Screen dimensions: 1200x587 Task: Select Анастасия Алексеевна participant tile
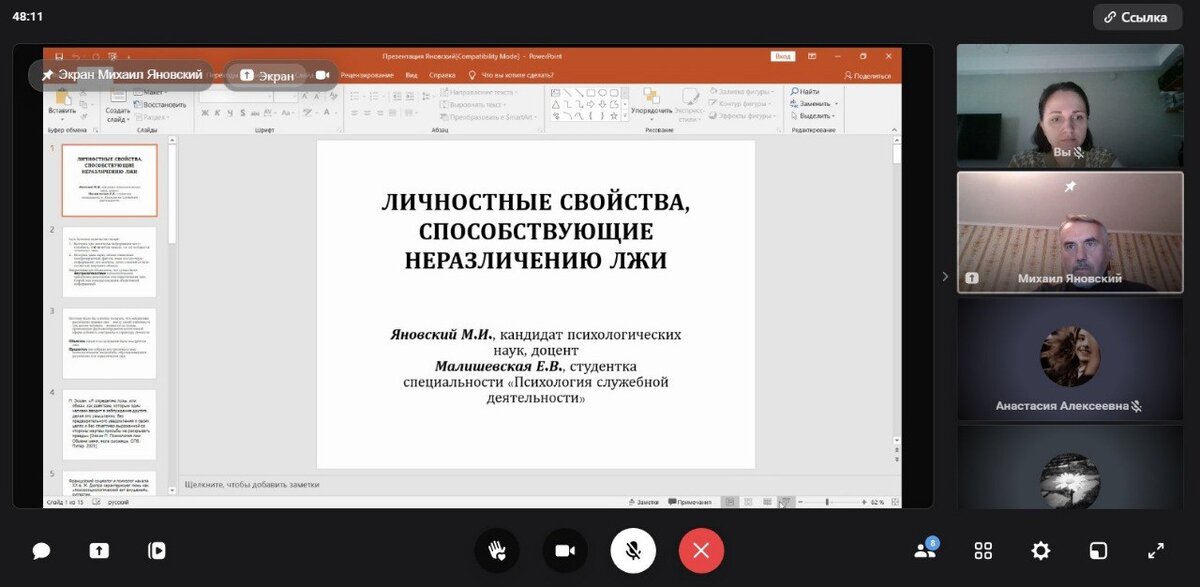(1070, 359)
